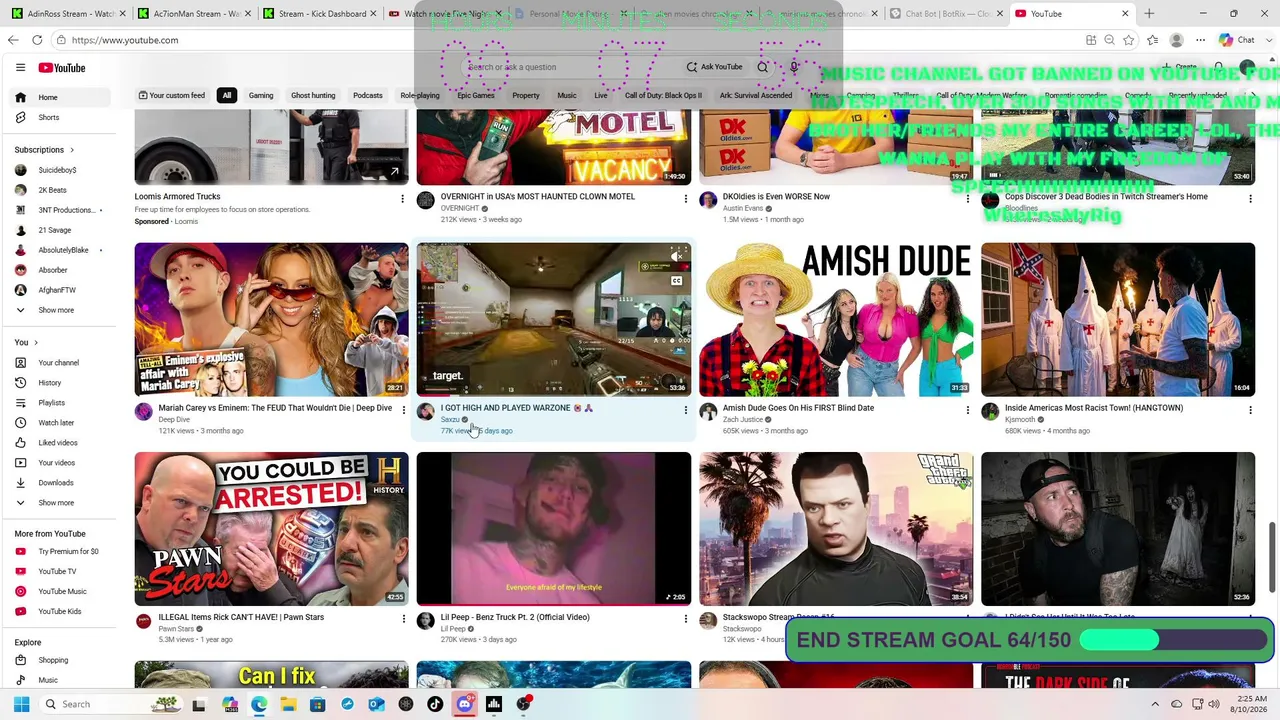Go to the YouTube logo homepage
Screen dimensions: 1280x720
click(62, 68)
